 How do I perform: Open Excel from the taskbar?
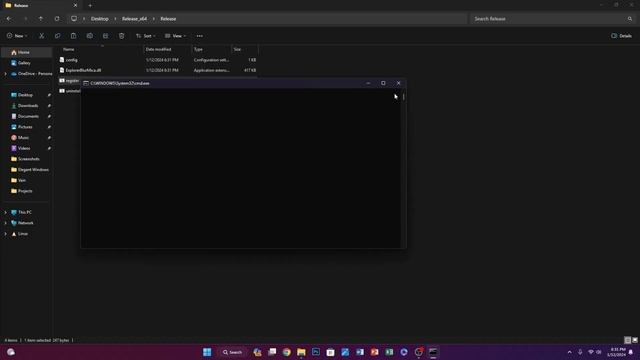389,352
